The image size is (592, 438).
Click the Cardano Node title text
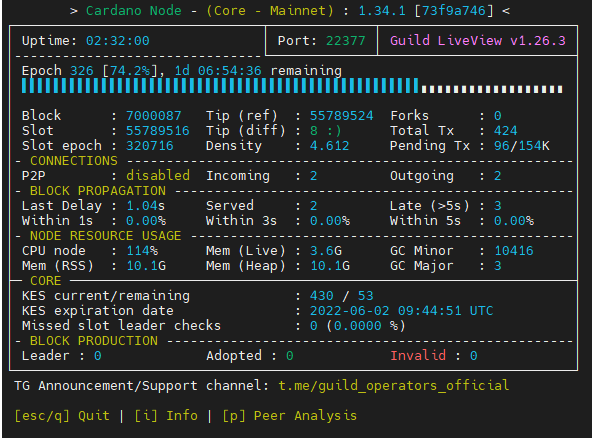(134, 11)
